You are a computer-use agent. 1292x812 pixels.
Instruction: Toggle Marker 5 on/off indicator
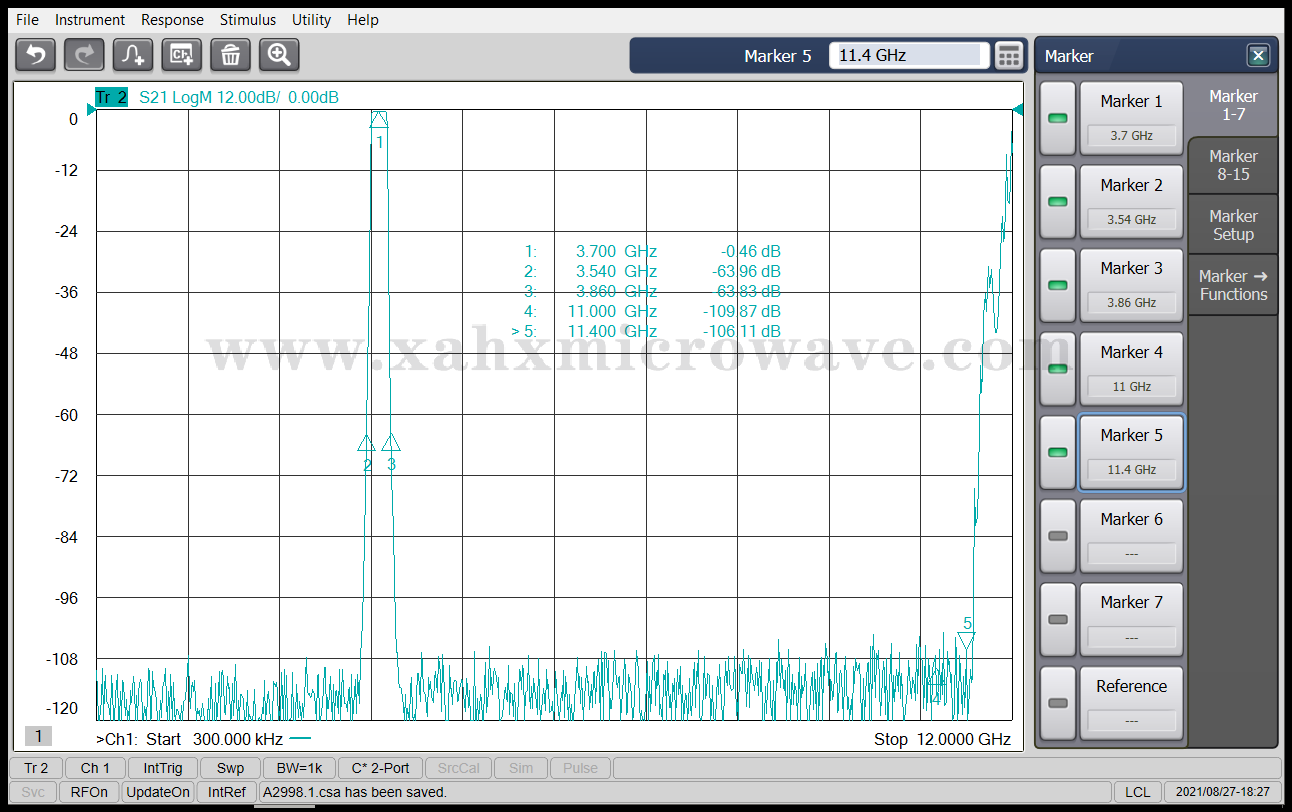tap(1057, 452)
